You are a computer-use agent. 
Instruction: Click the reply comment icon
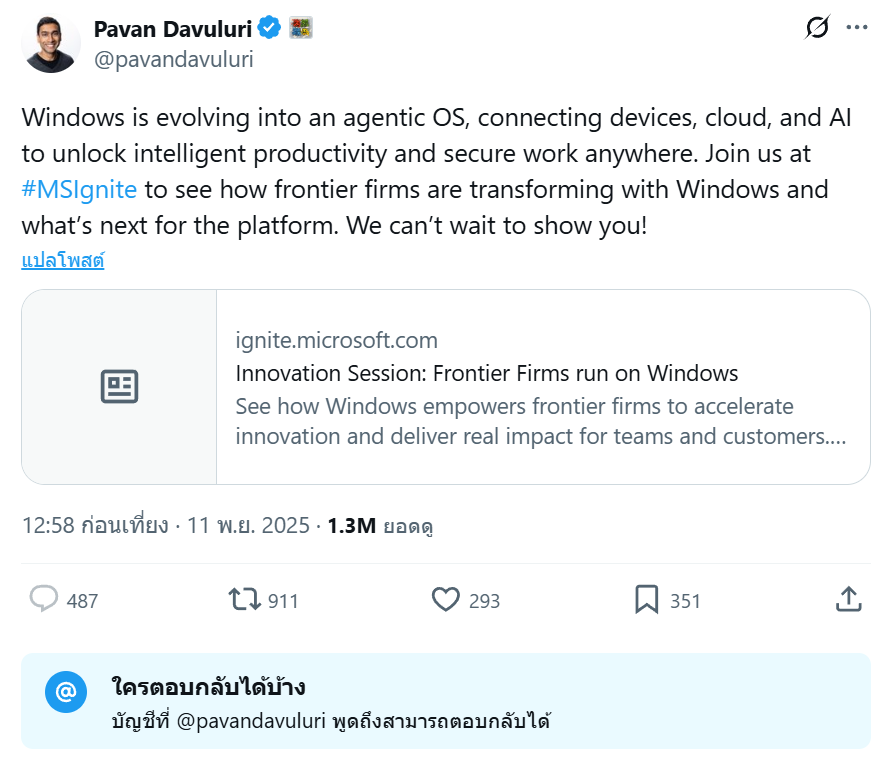tap(44, 600)
